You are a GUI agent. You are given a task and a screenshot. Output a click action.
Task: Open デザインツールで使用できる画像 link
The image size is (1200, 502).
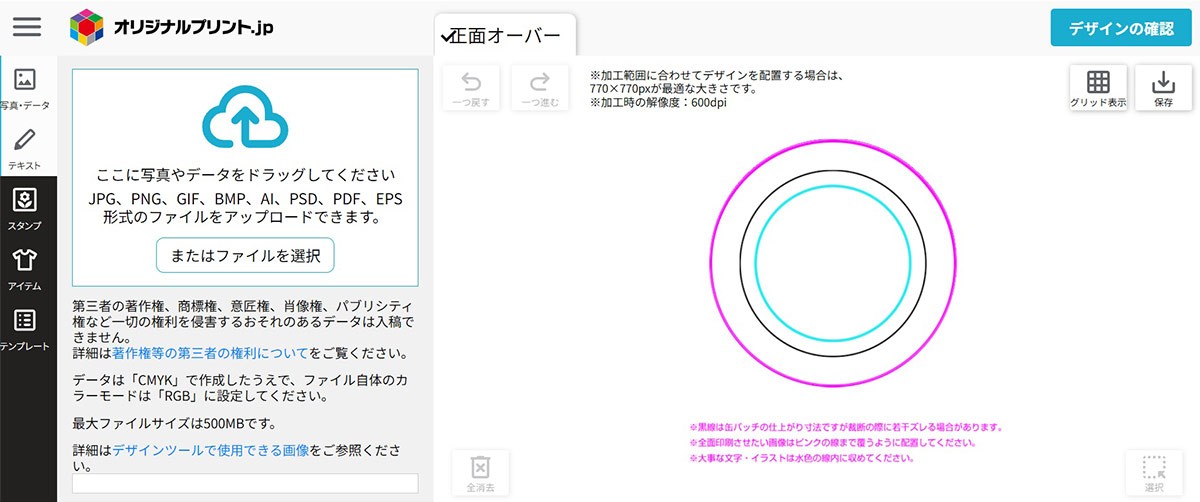click(210, 450)
